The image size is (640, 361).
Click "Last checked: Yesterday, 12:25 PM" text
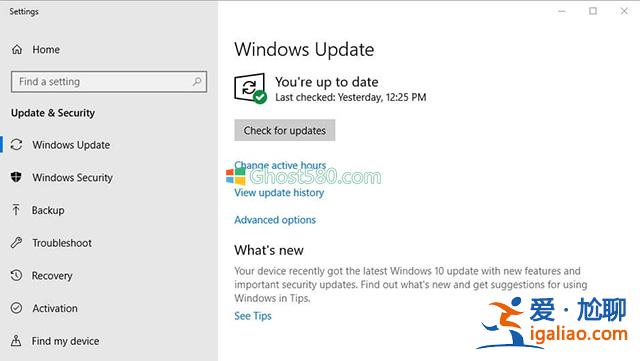point(351,97)
